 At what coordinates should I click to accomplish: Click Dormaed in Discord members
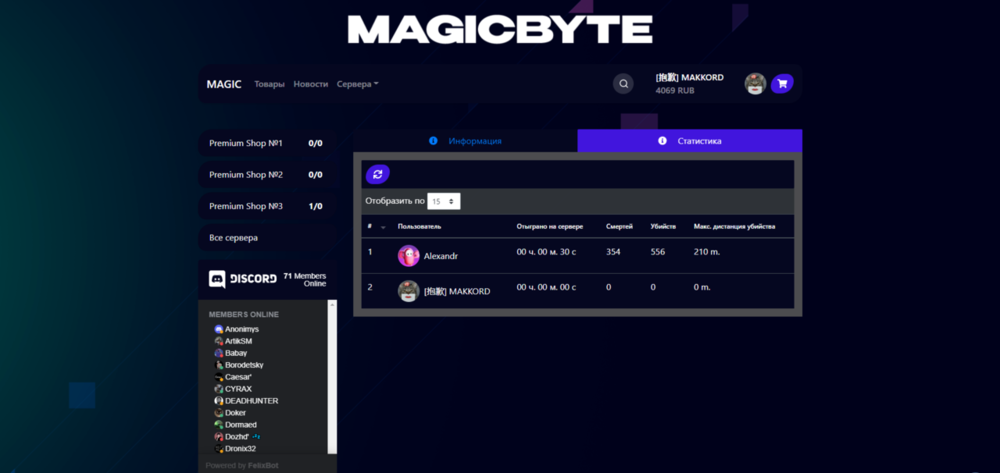(x=241, y=425)
